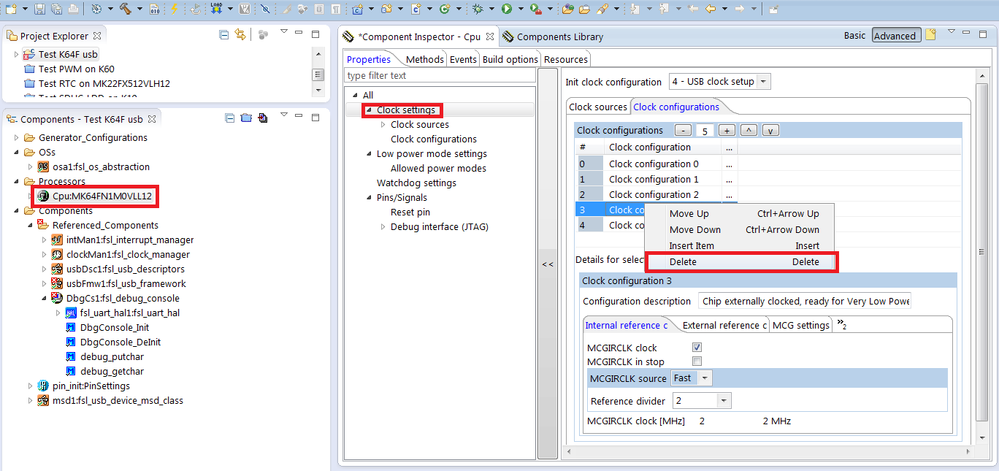The image size is (999, 471).
Task: Expand the Generator_Configurations folder
Action: tap(17, 137)
